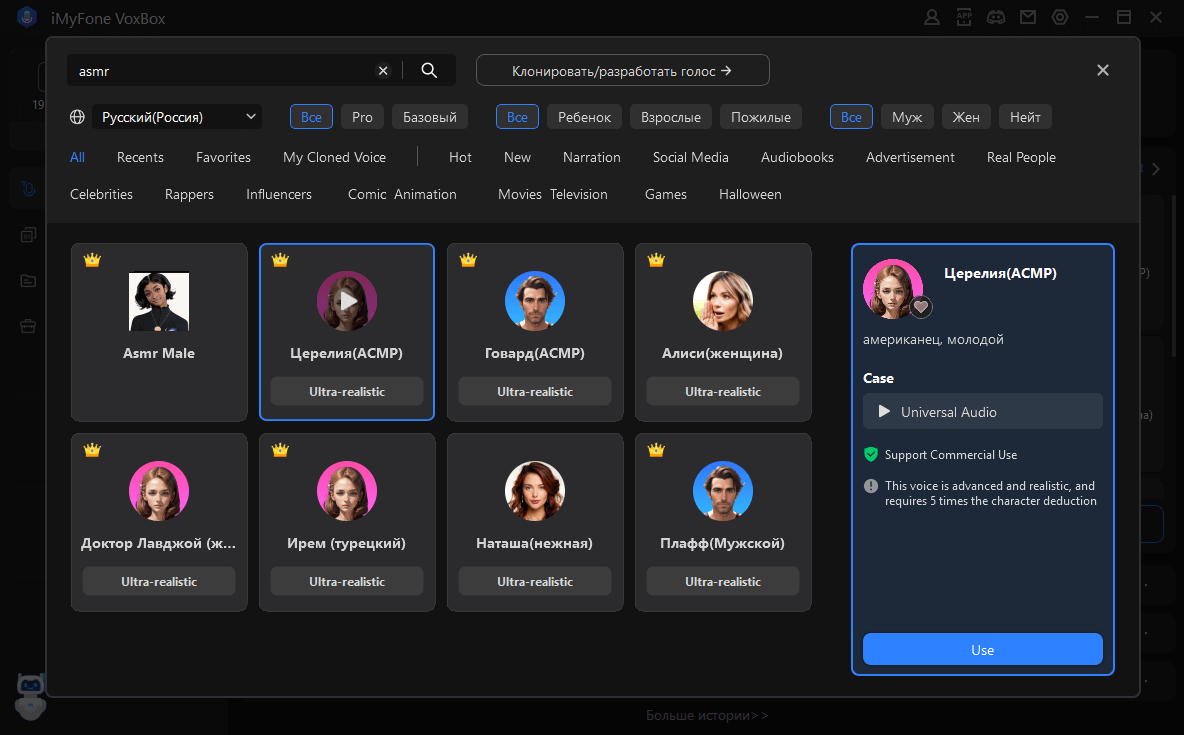Open the chatbot robot icon
Image resolution: width=1184 pixels, height=735 pixels.
pos(30,695)
